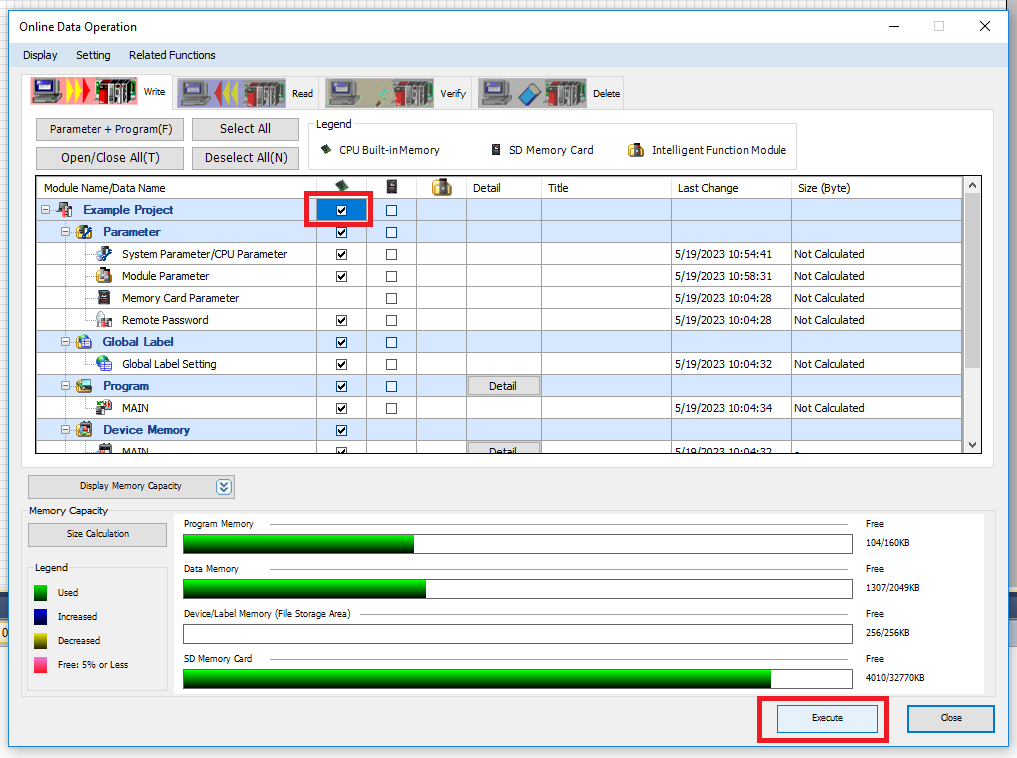The image size is (1017, 758).
Task: Click the SD Memory Card column header icon
Action: click(391, 187)
